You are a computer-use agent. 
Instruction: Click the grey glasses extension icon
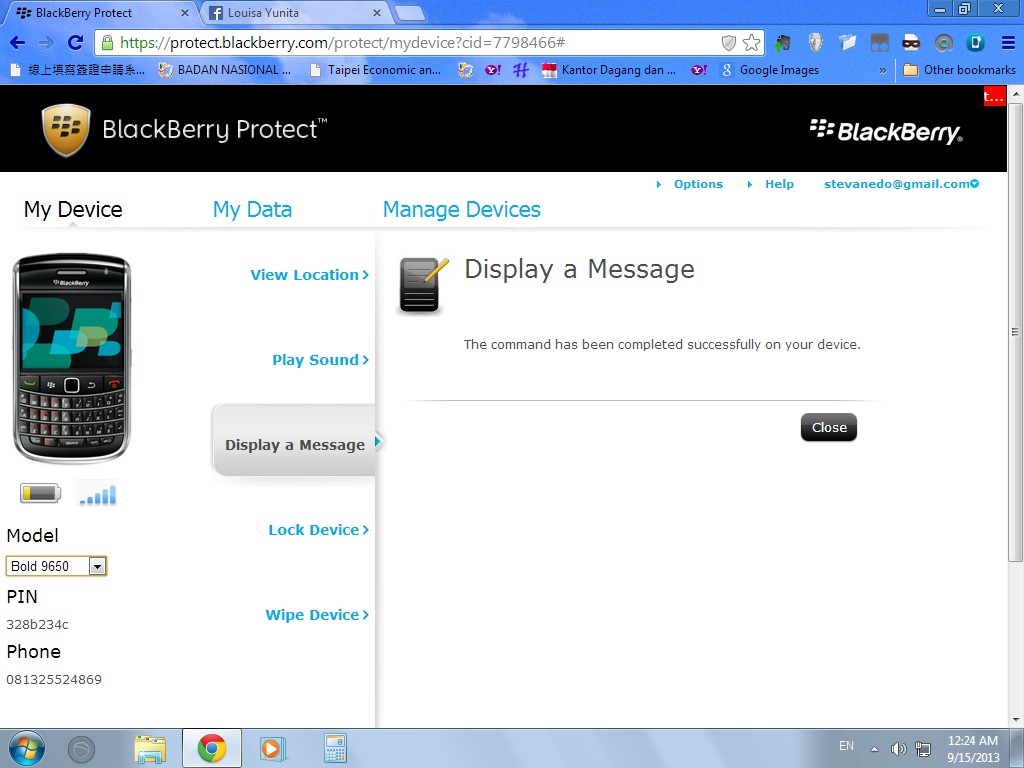click(x=879, y=43)
